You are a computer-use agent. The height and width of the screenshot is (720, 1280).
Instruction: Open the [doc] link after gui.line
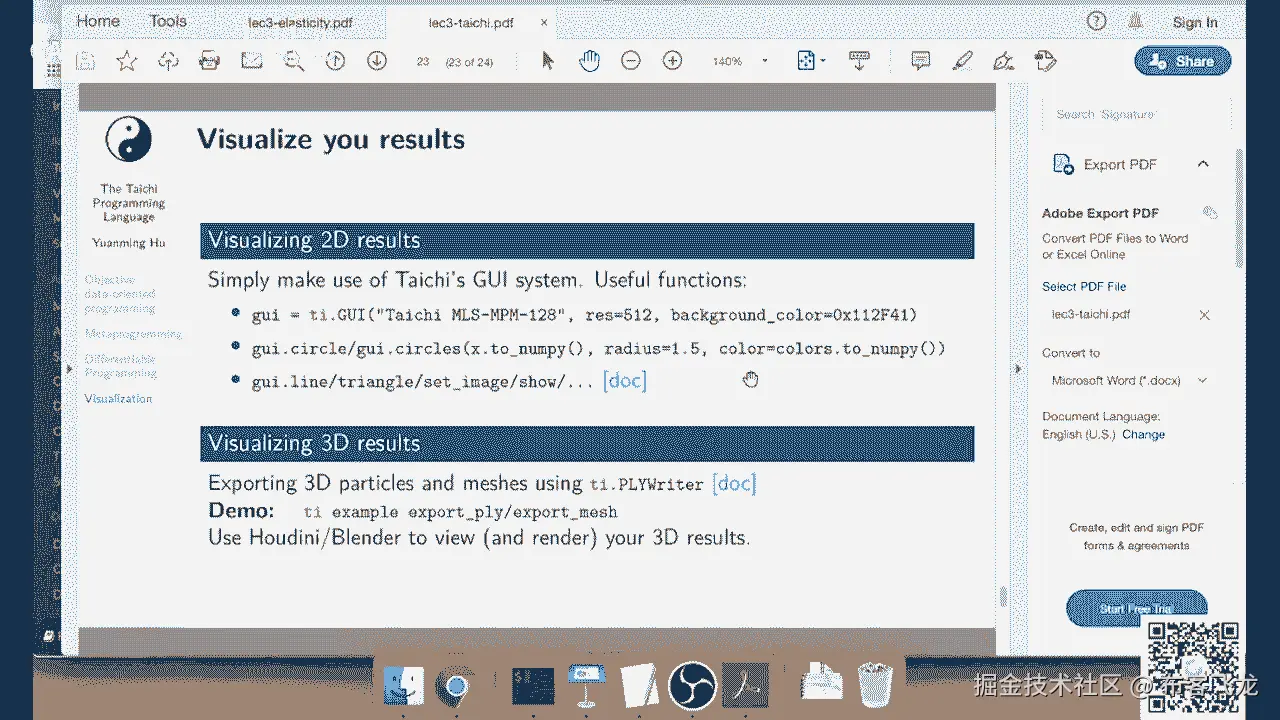click(x=625, y=380)
